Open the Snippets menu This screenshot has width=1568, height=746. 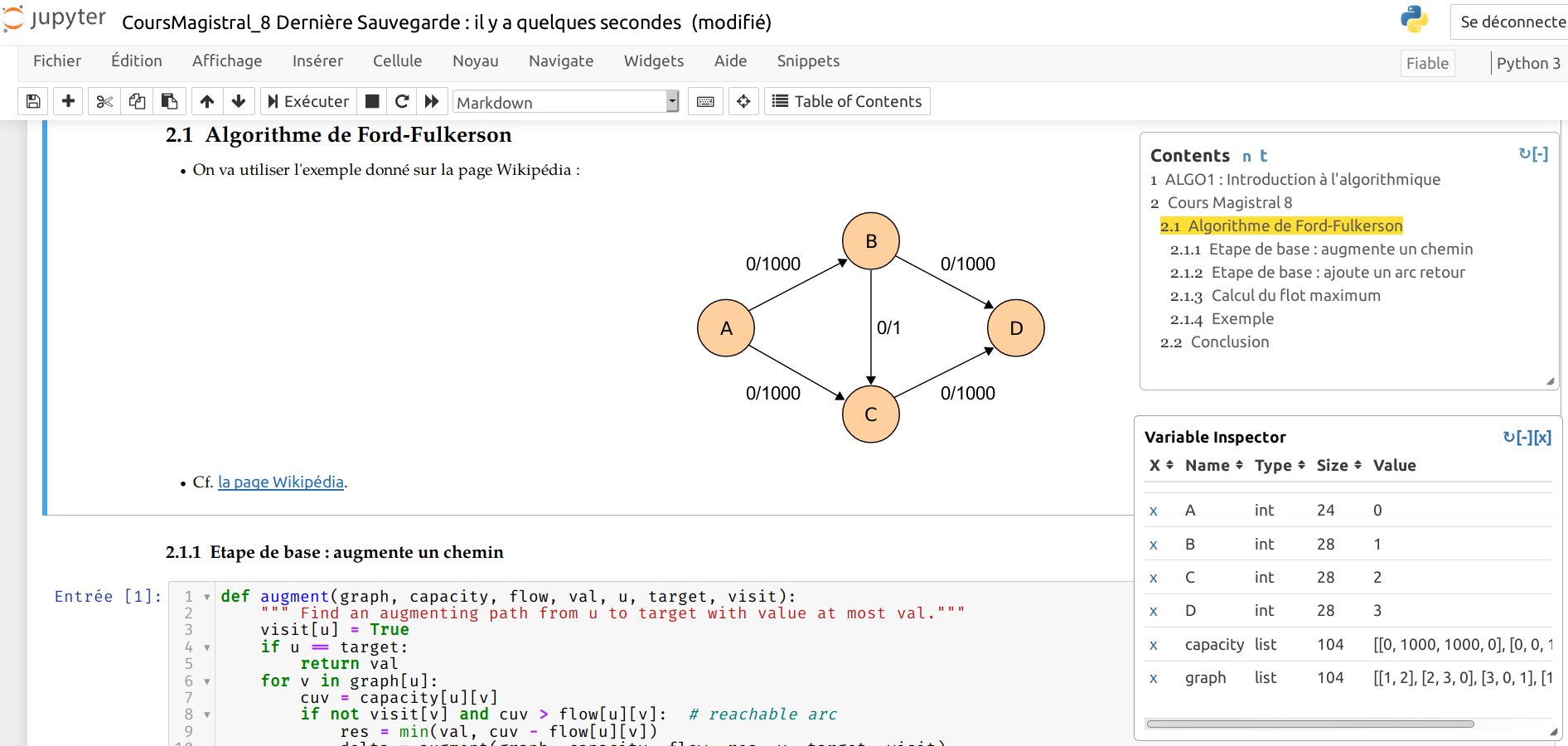coord(808,61)
